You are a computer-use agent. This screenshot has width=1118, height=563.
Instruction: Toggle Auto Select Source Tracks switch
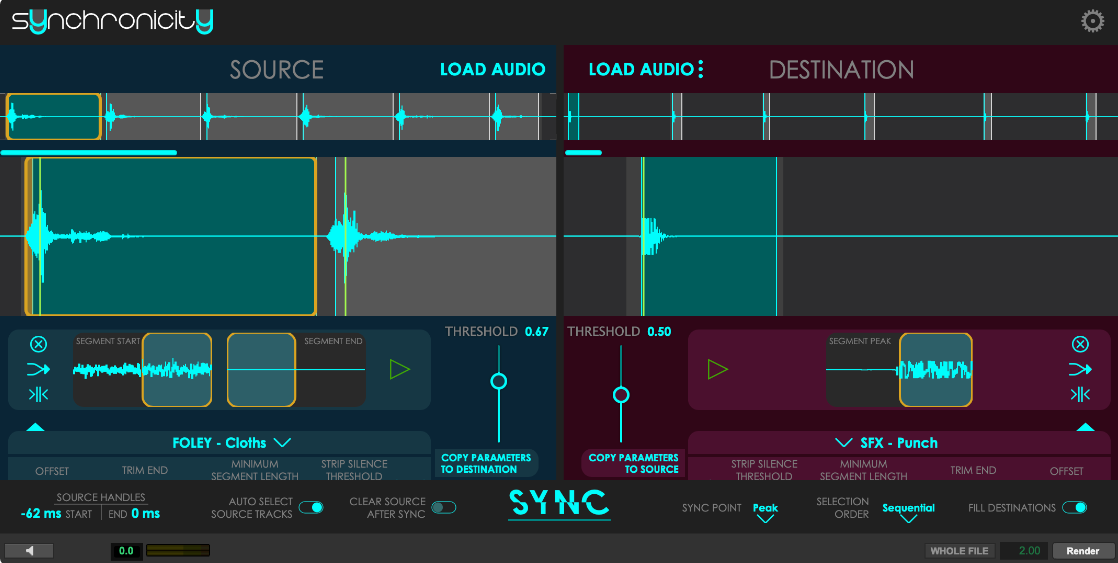click(x=311, y=507)
